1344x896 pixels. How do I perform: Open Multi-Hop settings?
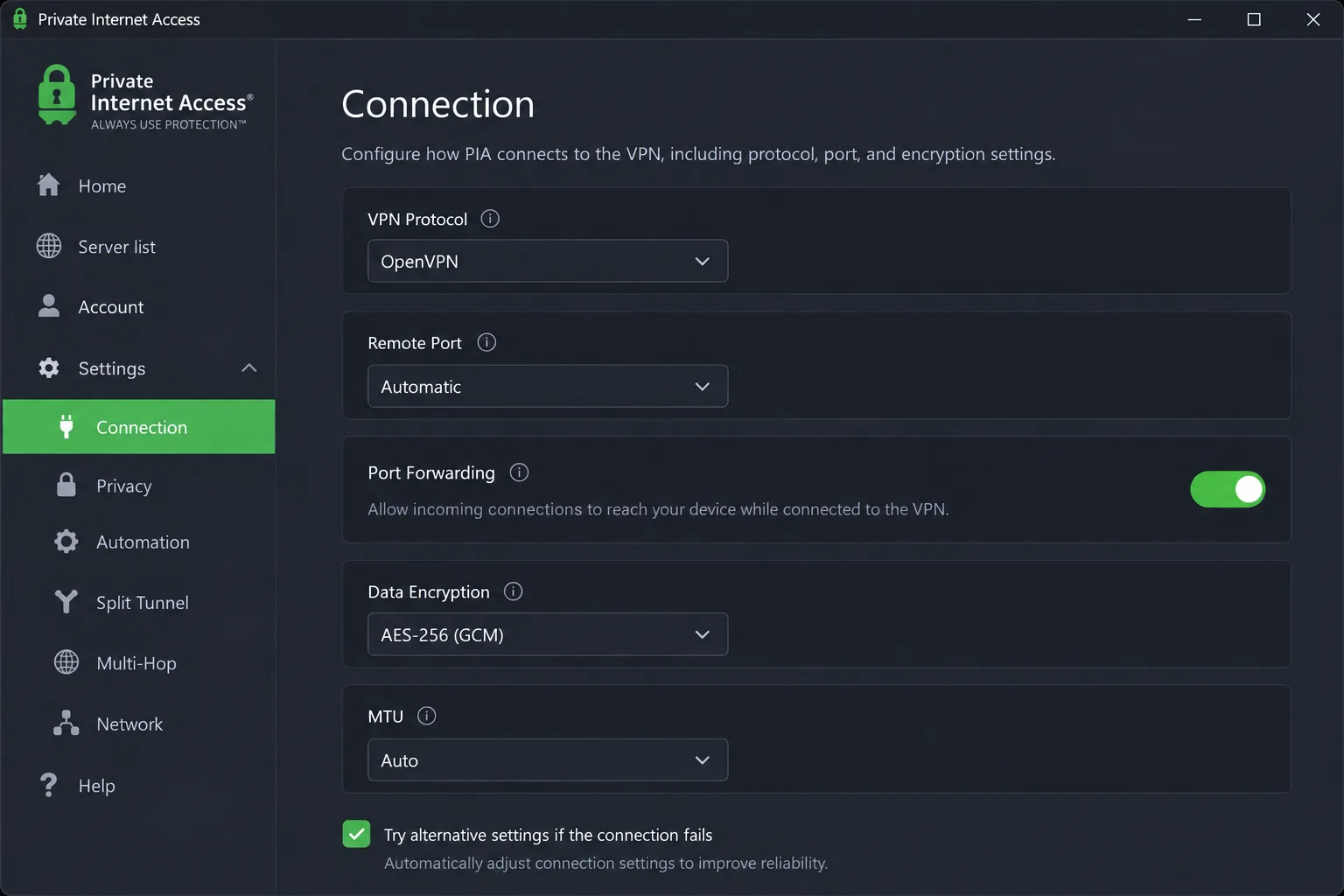(x=139, y=662)
